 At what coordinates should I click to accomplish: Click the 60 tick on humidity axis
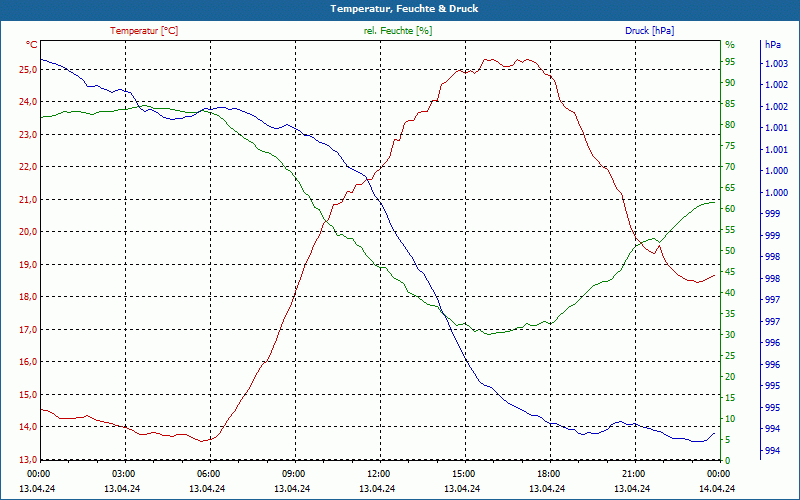coord(730,209)
